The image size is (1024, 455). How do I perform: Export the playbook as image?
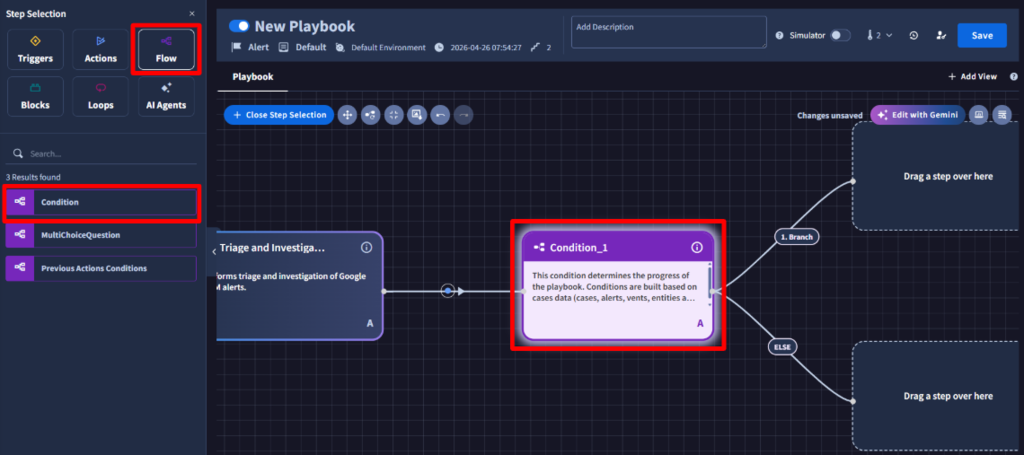[417, 115]
